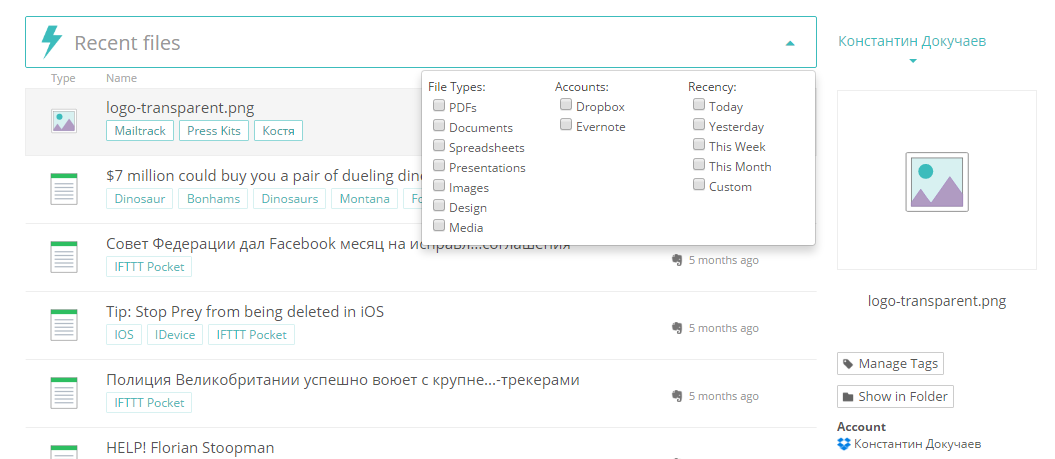Screen dimensions: 1055x459
Task: Click the large image preview thumbnail
Action: point(937,182)
